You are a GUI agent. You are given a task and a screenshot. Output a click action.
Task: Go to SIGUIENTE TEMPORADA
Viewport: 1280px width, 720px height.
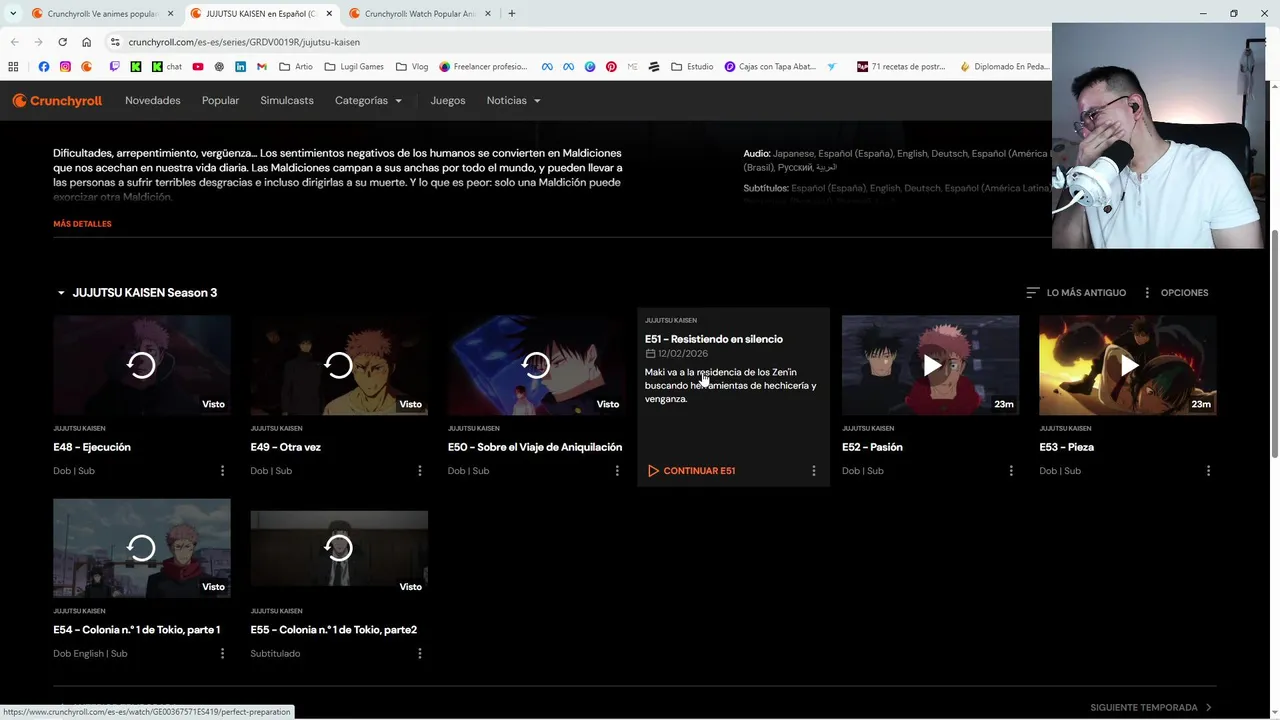pos(1151,707)
